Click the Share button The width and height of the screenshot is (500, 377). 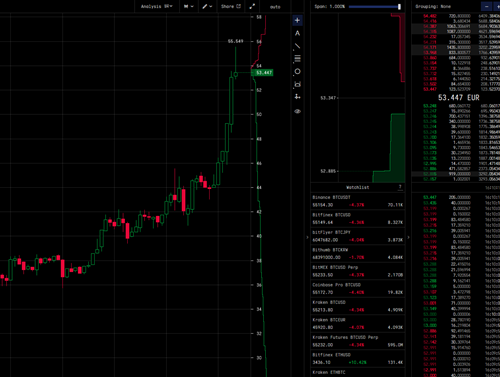(231, 6)
